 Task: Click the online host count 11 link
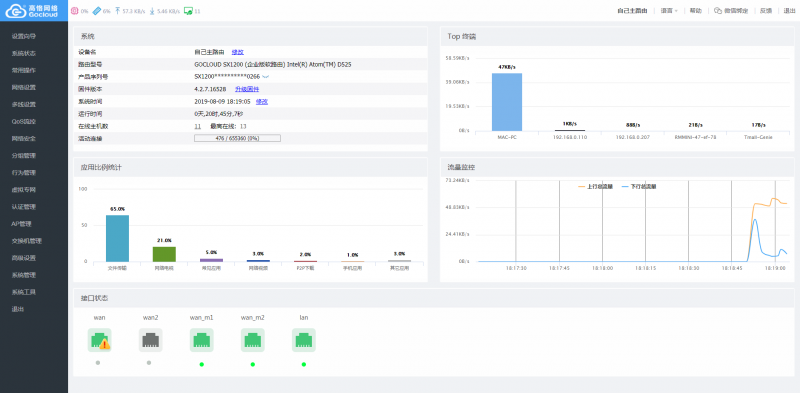coord(197,126)
